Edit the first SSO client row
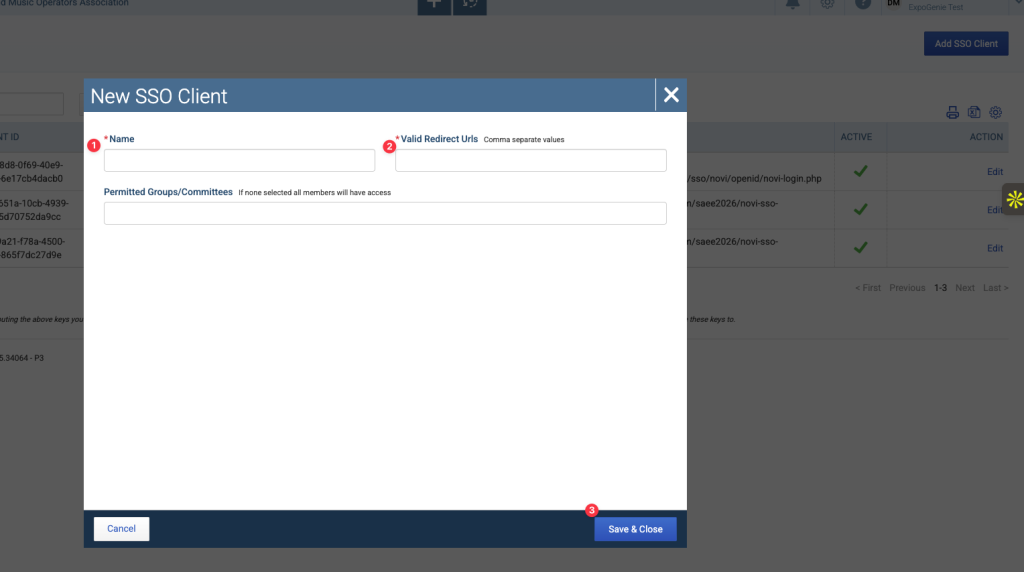Image resolution: width=1024 pixels, height=572 pixels. tap(994, 172)
